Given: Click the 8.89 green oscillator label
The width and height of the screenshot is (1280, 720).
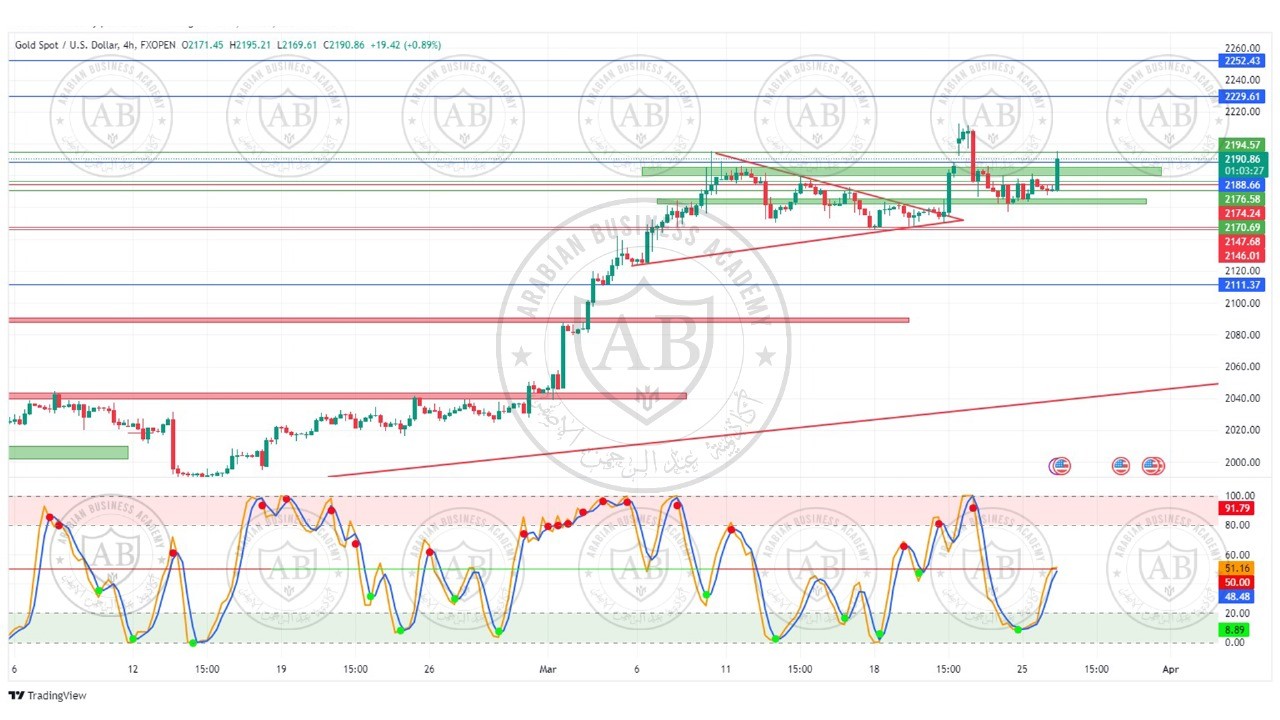Looking at the screenshot, I should 1235,630.
